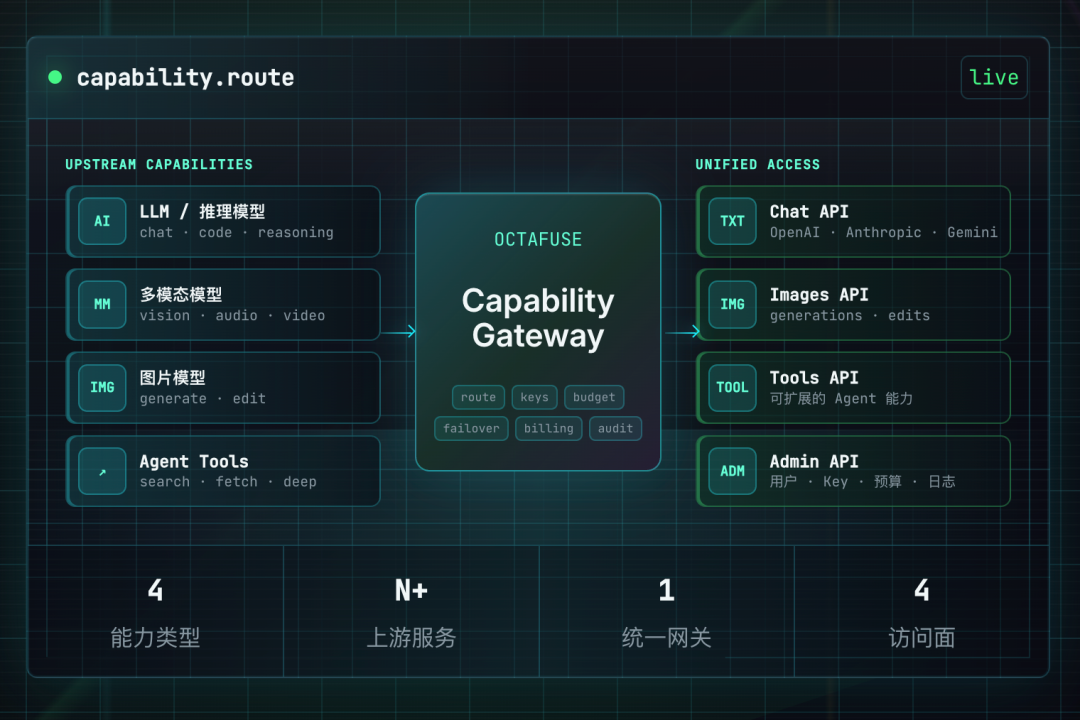The width and height of the screenshot is (1080, 720).
Task: Click the AI icon badge for LLM
Action: pyautogui.click(x=102, y=221)
